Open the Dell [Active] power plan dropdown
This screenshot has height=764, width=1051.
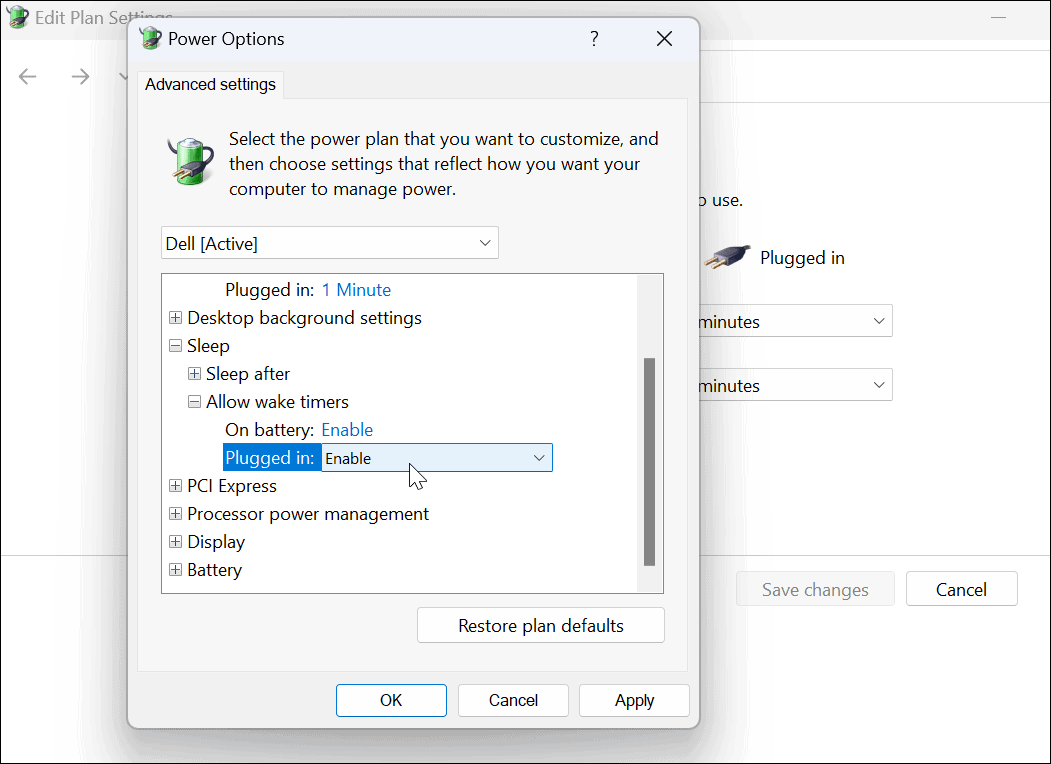330,243
